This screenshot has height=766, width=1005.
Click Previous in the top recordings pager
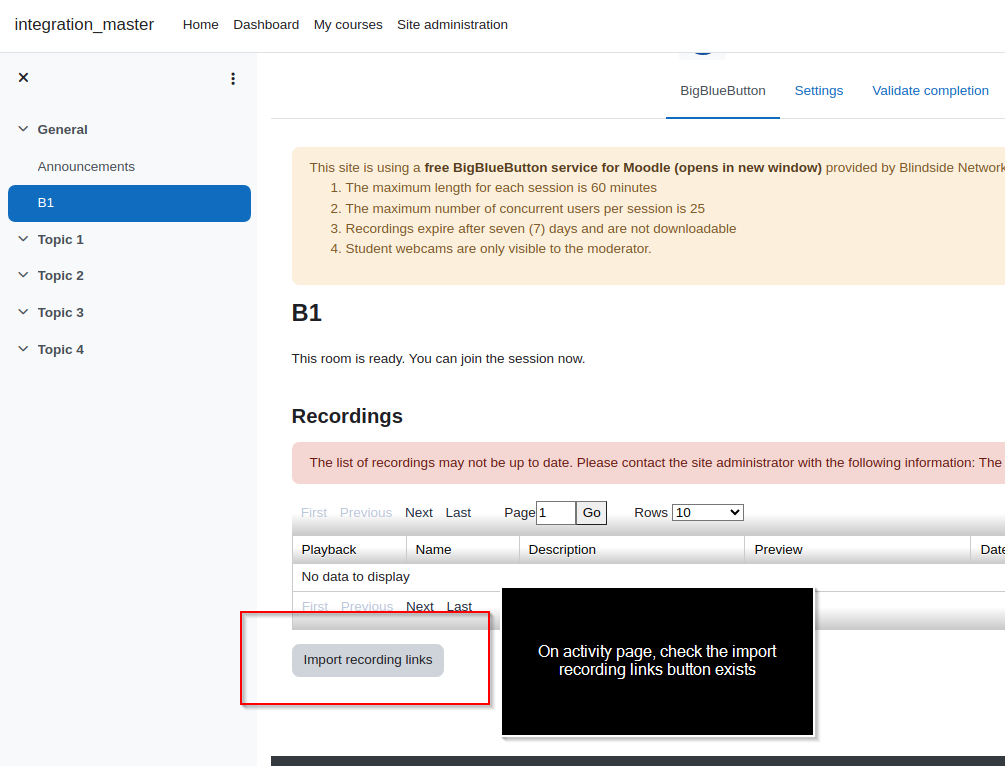[x=366, y=513]
